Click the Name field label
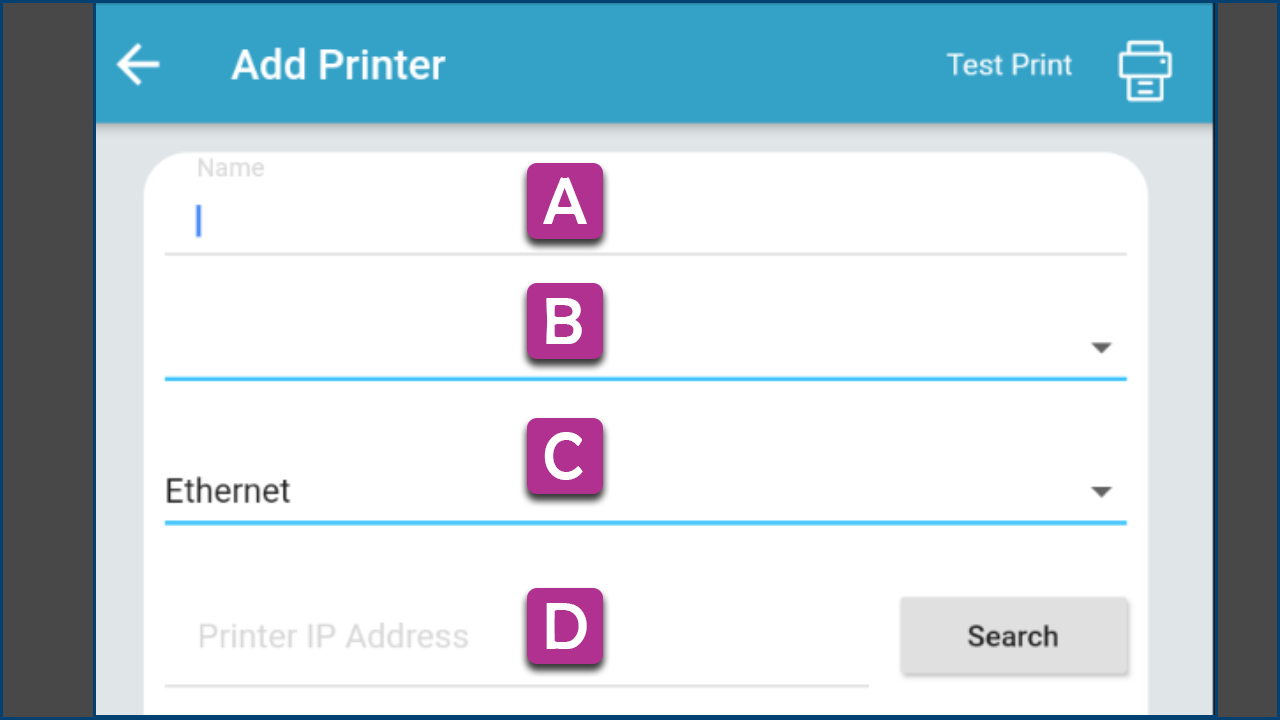 (x=231, y=168)
